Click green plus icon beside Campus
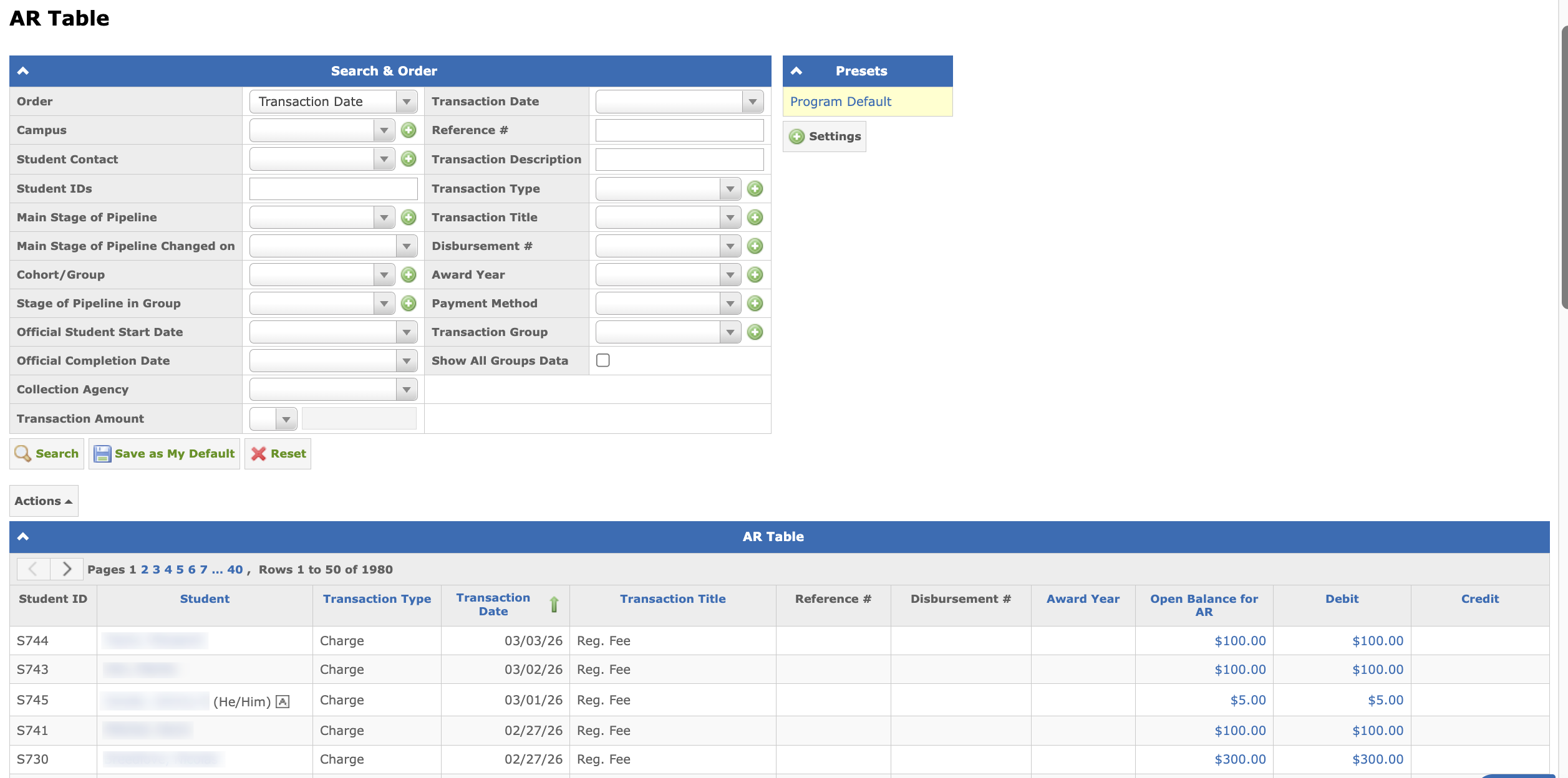This screenshot has width=1568, height=778. (409, 130)
